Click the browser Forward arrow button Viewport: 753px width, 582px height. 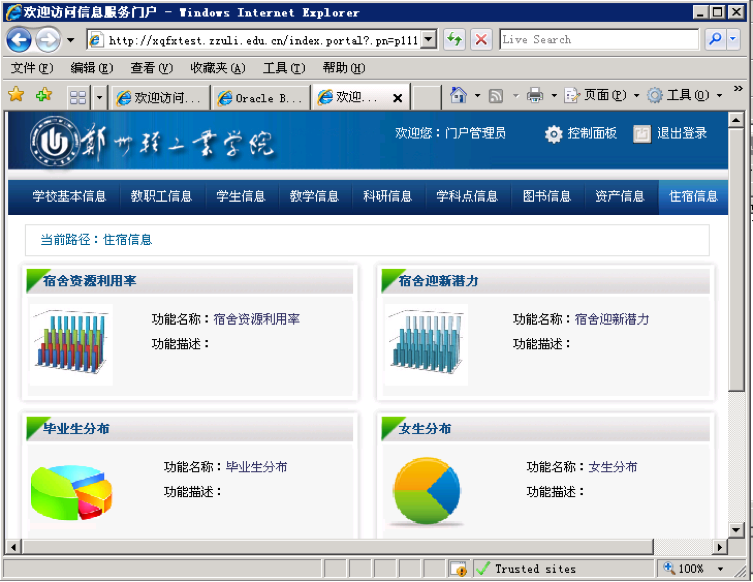tap(48, 40)
